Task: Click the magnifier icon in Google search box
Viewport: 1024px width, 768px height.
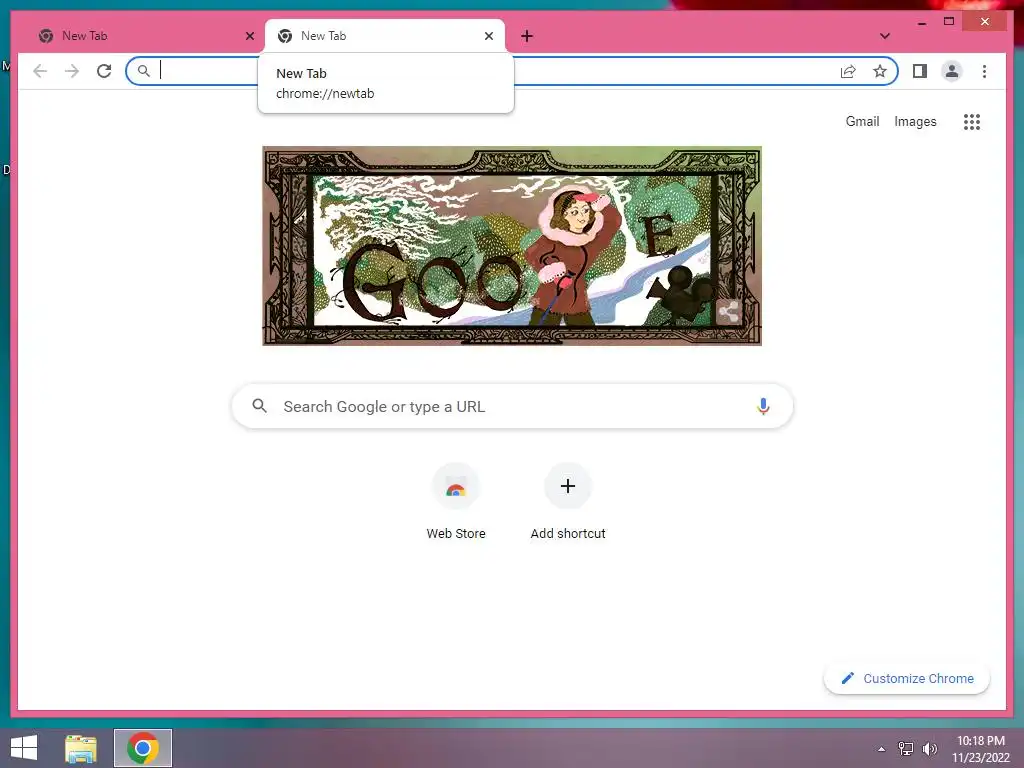Action: (x=259, y=406)
